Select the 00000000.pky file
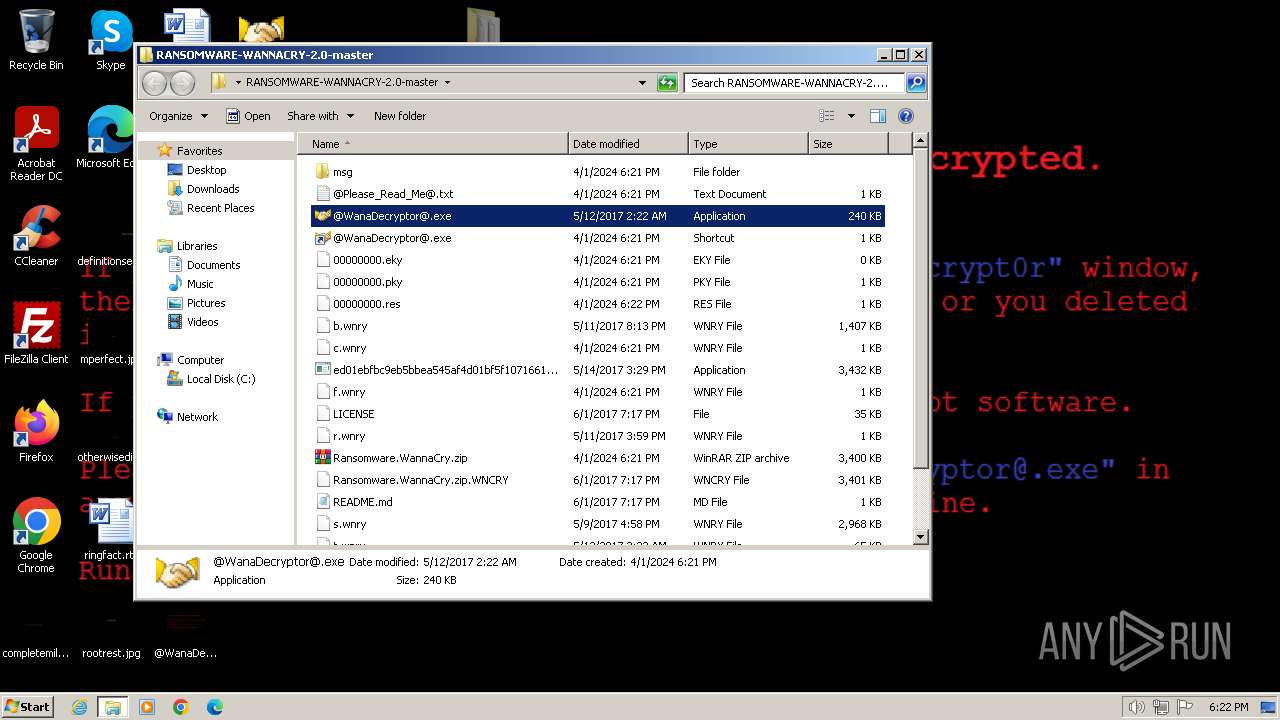Screen dimensions: 1280x720 pos(598,282)
